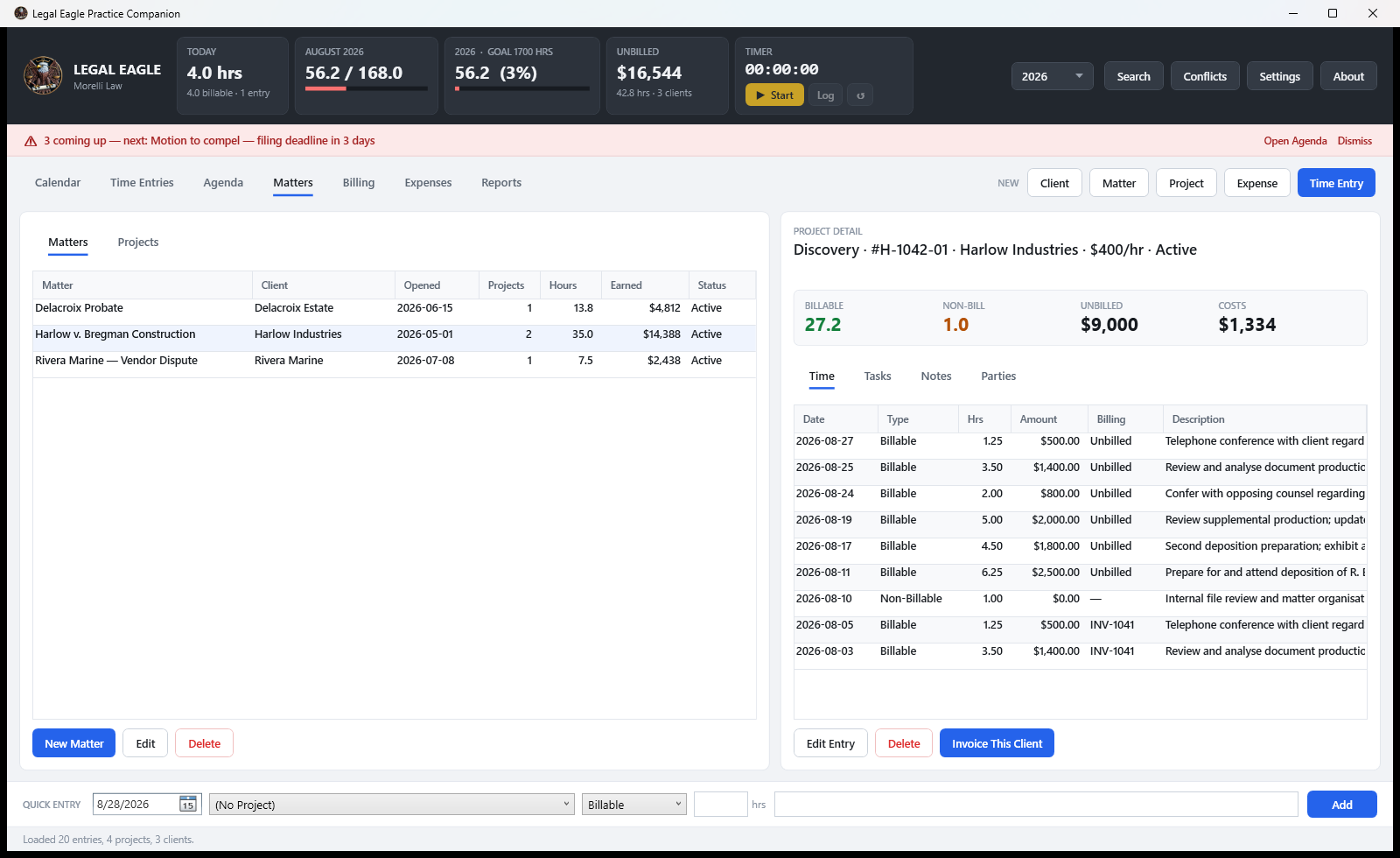Click the new Matter button in the top bar

tap(1119, 183)
